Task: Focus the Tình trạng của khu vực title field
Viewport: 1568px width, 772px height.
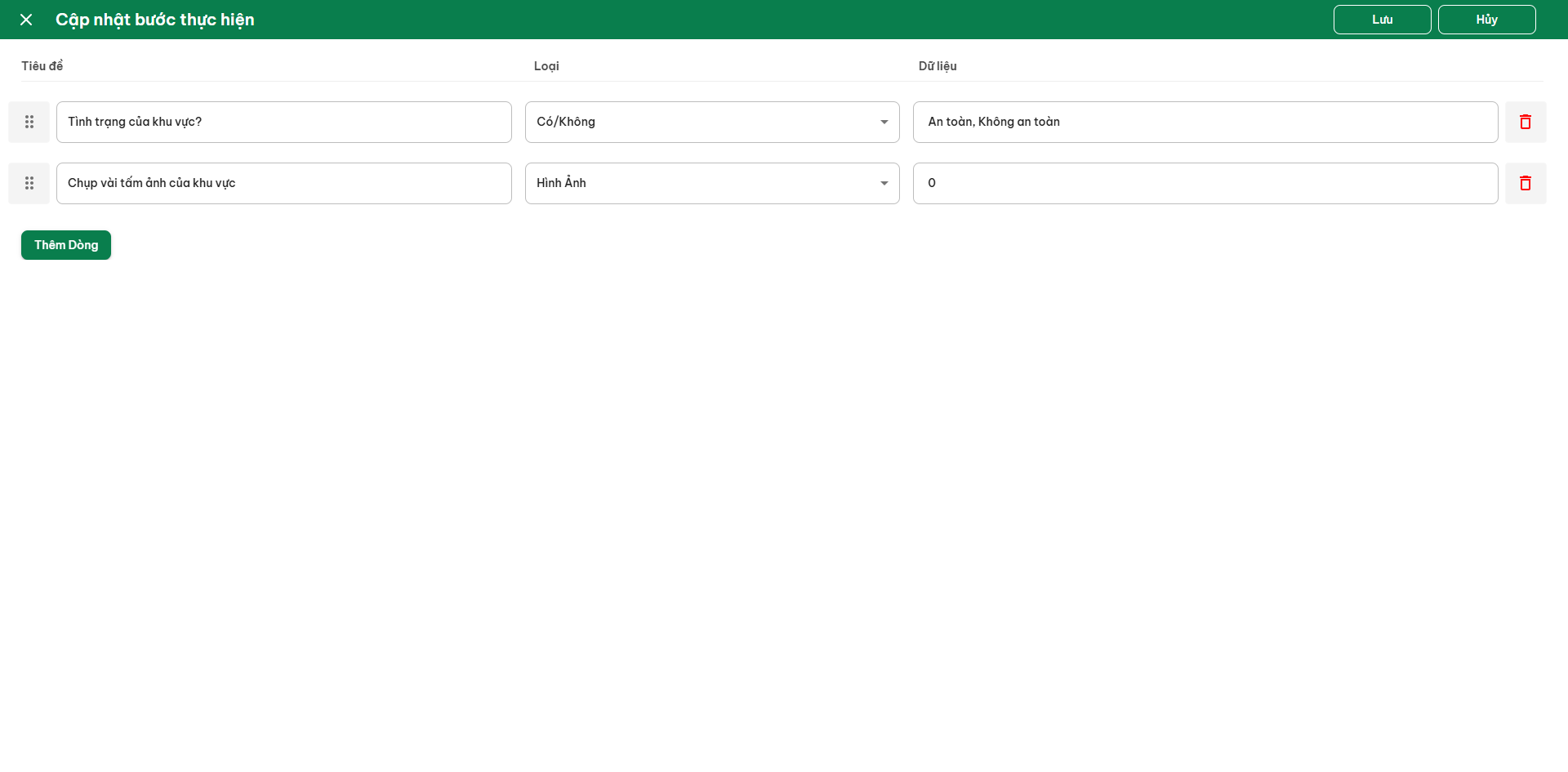Action: pos(283,122)
